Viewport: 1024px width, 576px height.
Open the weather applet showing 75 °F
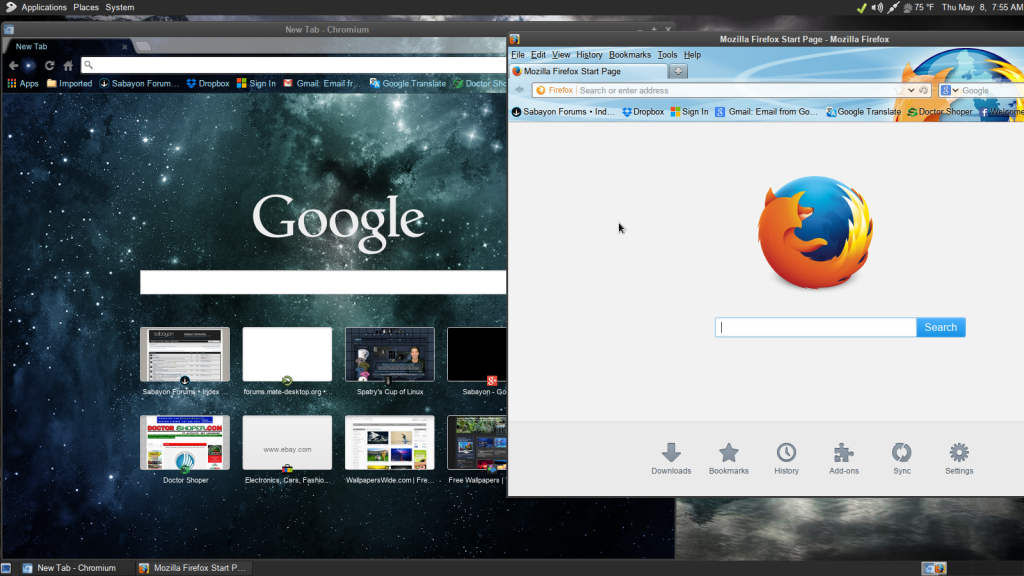click(919, 7)
